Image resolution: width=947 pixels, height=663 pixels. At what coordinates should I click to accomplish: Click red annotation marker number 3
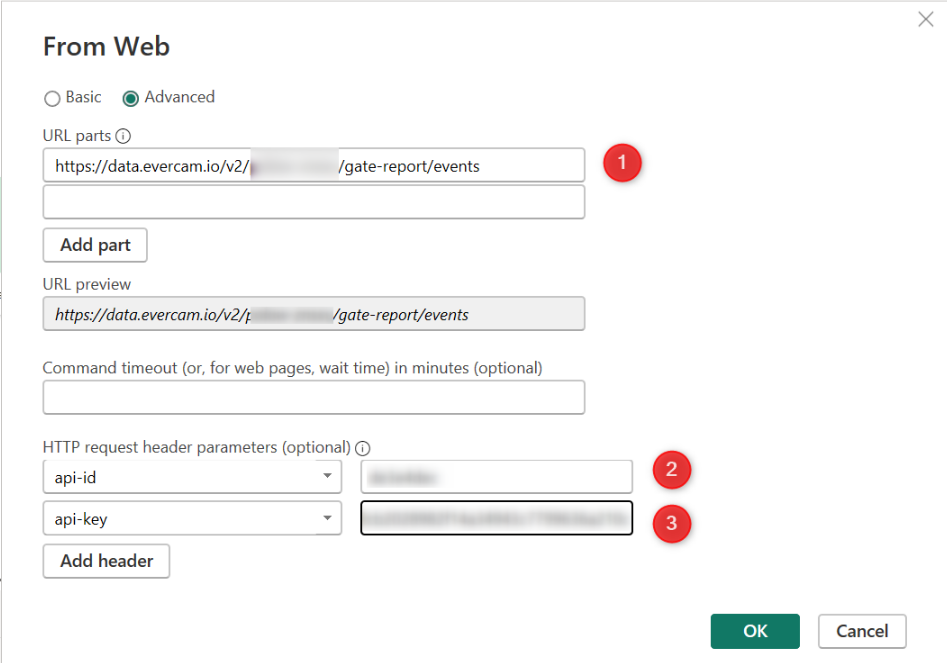pyautogui.click(x=672, y=523)
